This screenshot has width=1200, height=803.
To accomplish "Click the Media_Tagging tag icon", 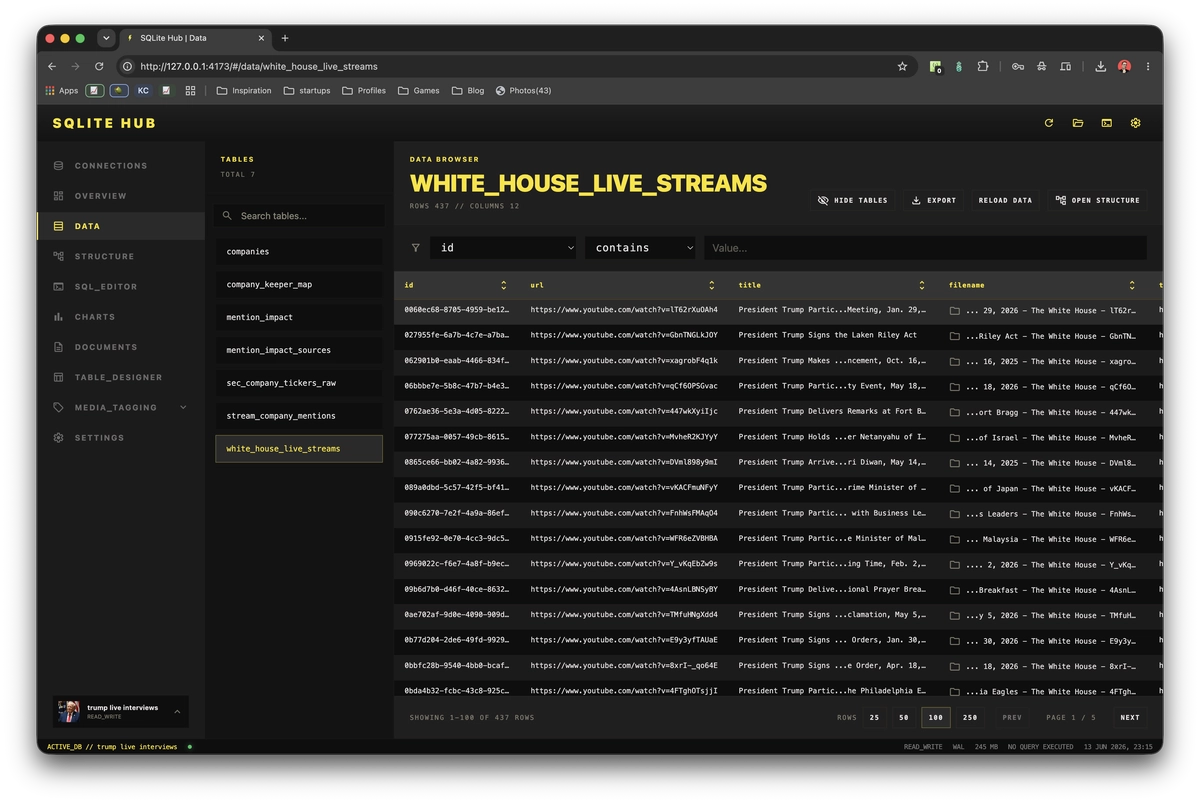I will pyautogui.click(x=58, y=407).
